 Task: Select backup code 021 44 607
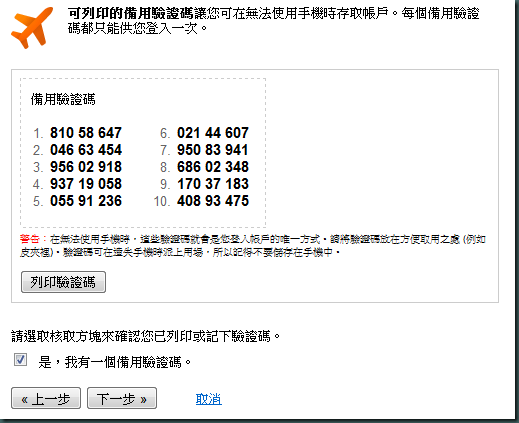[213, 133]
